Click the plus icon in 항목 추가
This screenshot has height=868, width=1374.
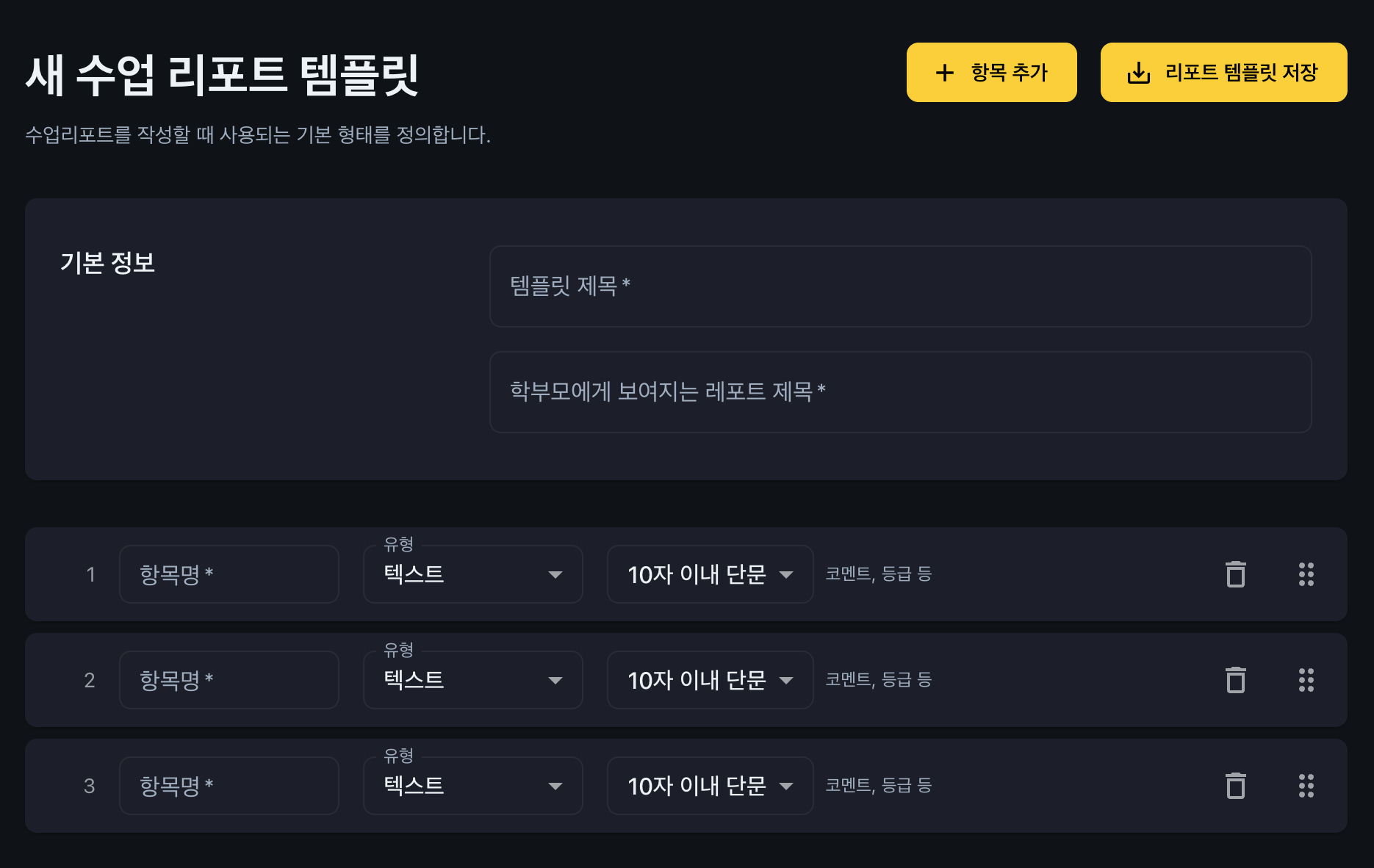[x=944, y=73]
